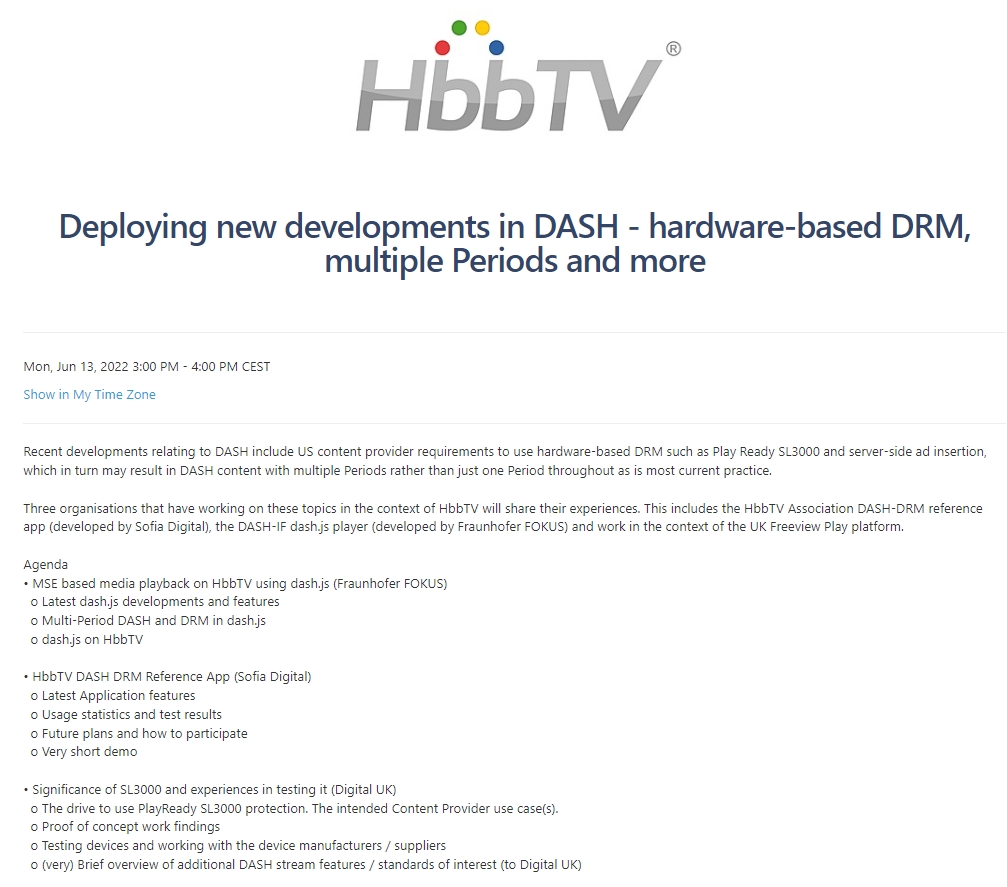Click the Very short demo agenda item

coord(84,751)
